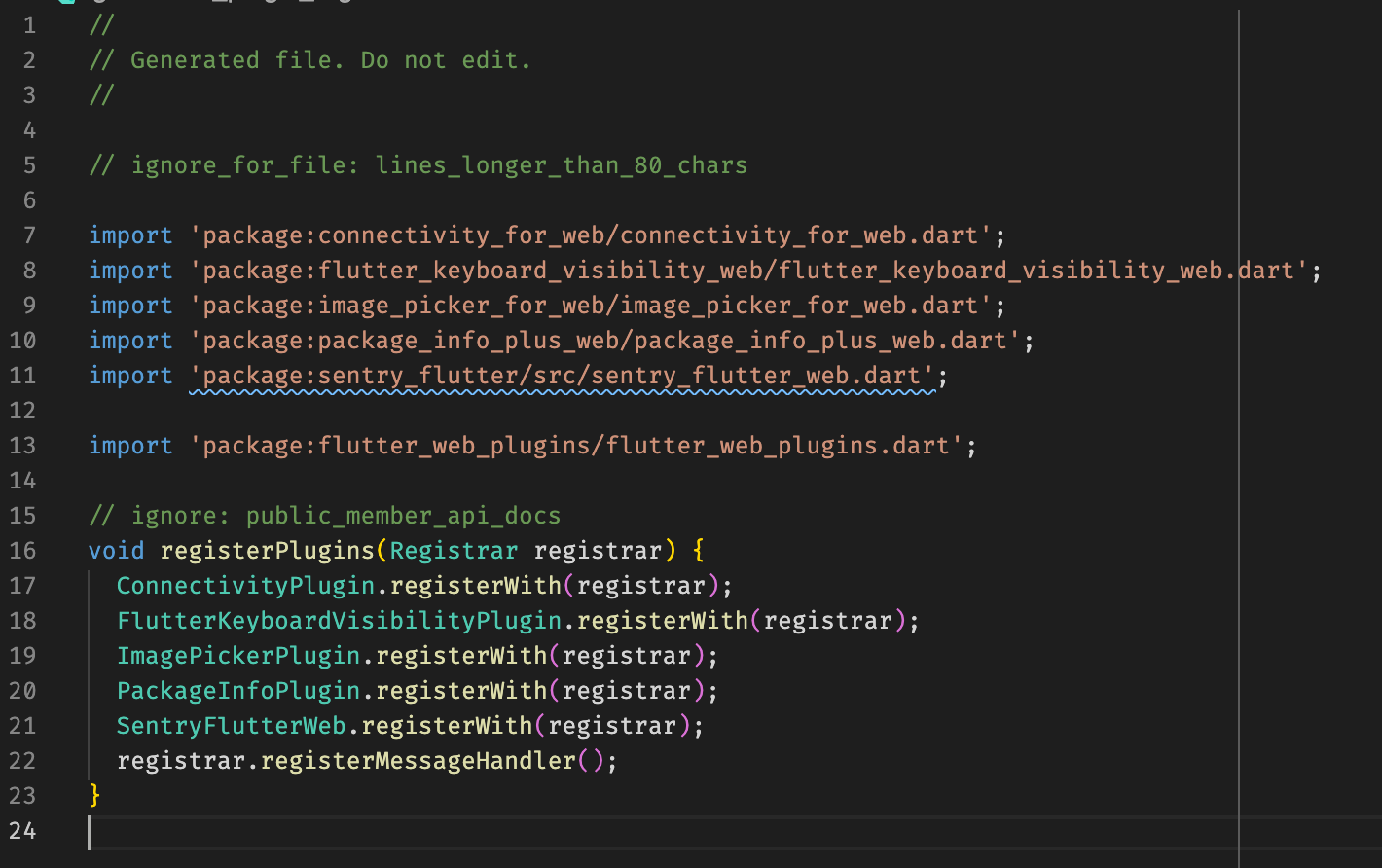The height and width of the screenshot is (868, 1382).
Task: Click ImagePickerPlugin on line 19
Action: click(239, 656)
